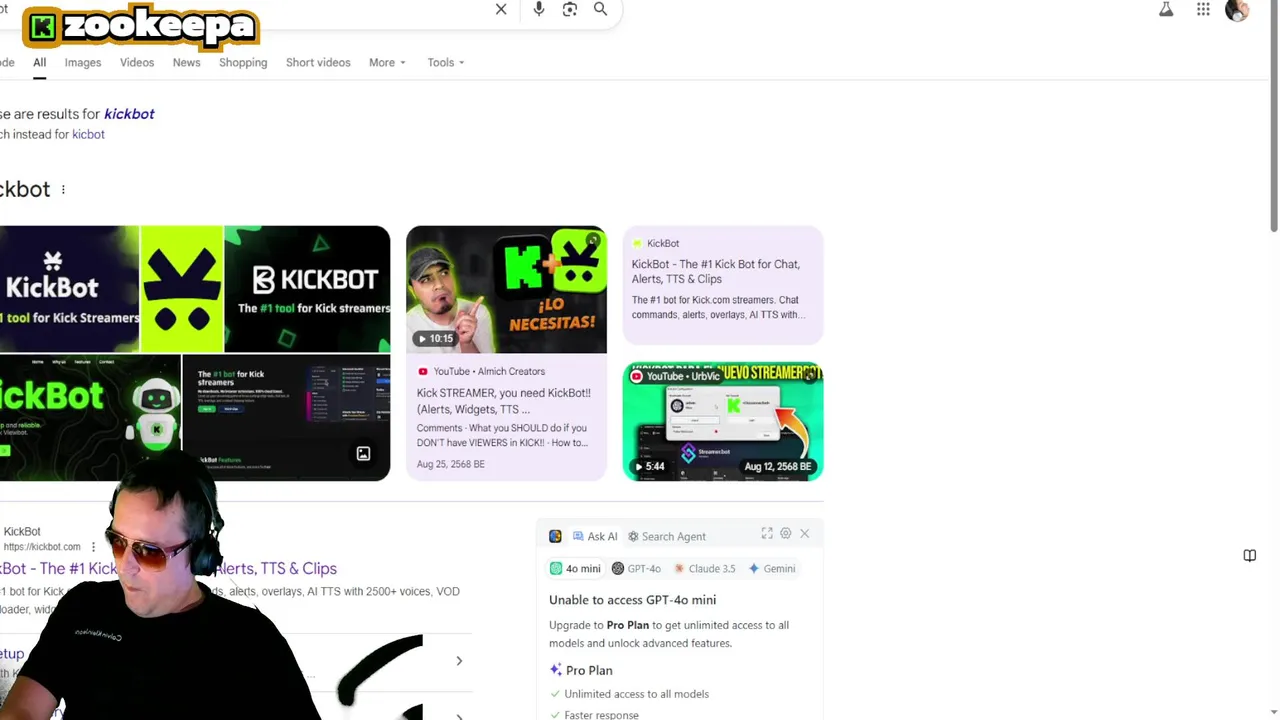Clear the search box with the X icon
Viewport: 1280px width, 720px height.
501,9
